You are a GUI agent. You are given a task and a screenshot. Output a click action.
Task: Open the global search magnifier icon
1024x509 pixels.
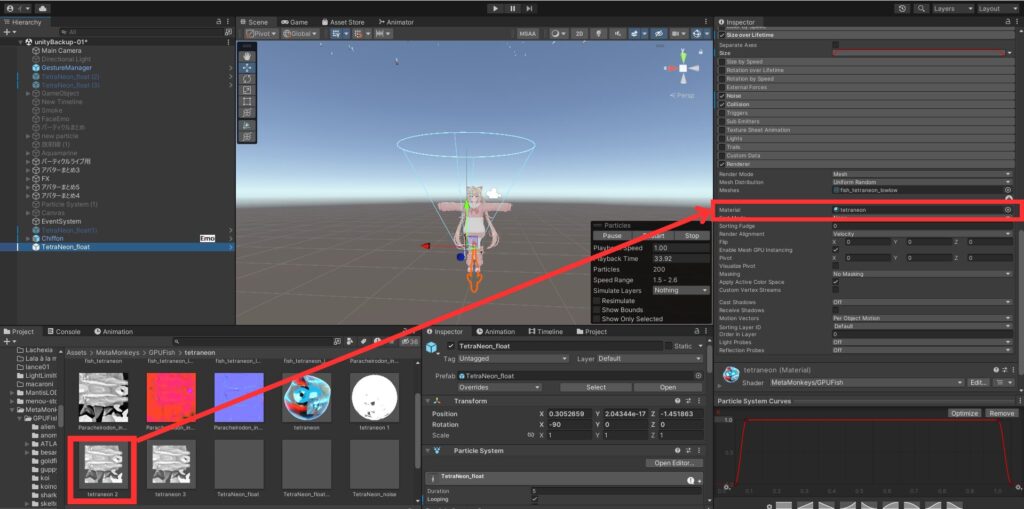920,8
